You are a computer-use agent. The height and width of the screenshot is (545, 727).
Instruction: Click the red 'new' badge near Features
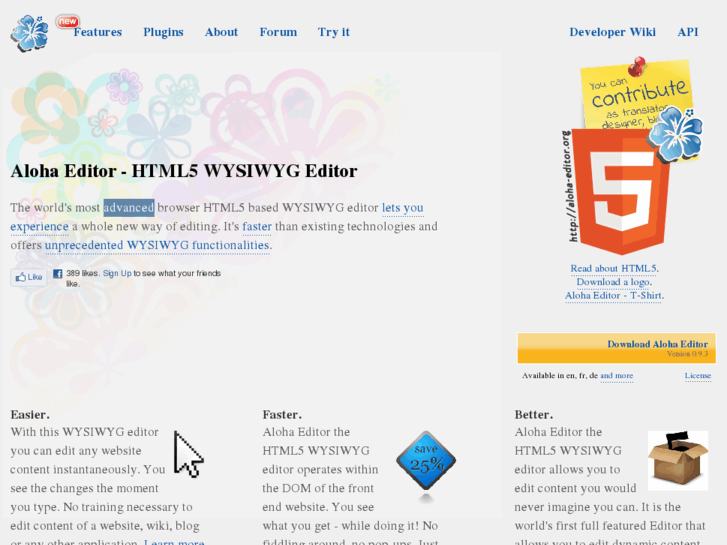click(68, 21)
